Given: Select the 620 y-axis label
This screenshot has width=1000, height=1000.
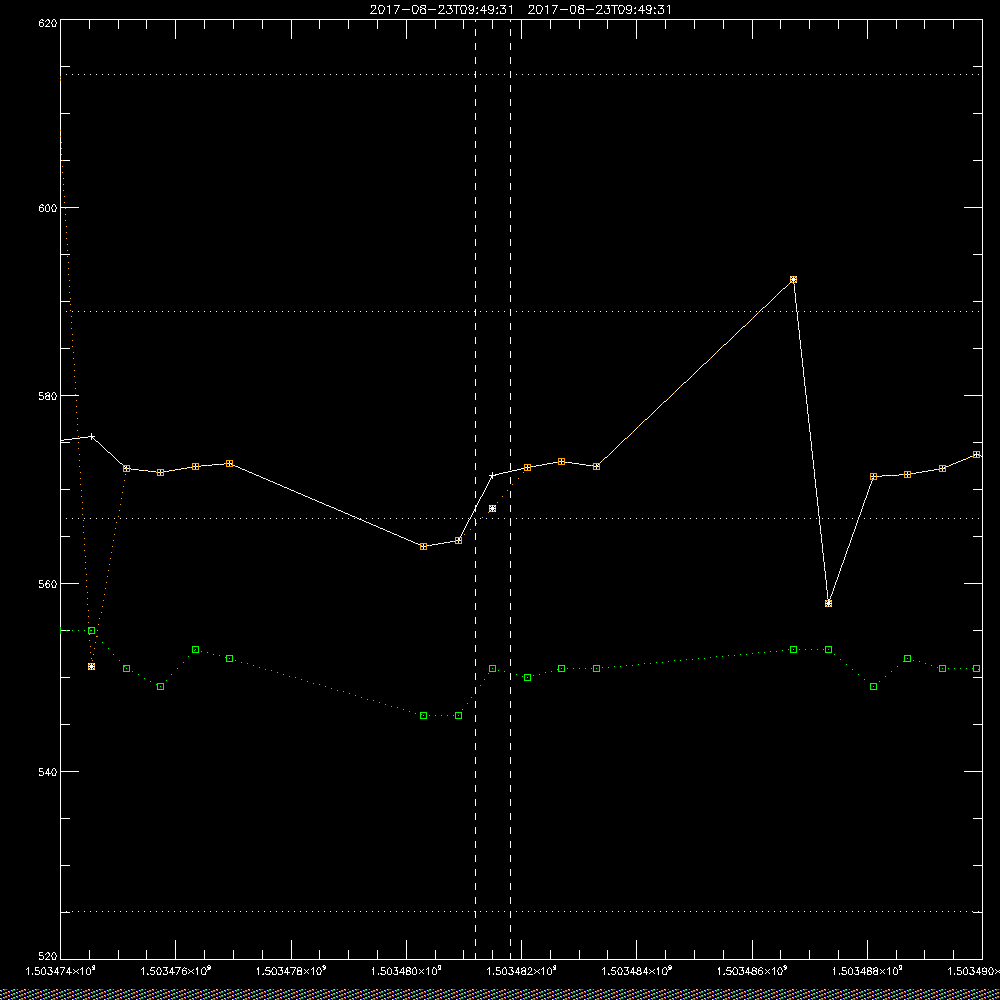Looking at the screenshot, I should [x=48, y=23].
